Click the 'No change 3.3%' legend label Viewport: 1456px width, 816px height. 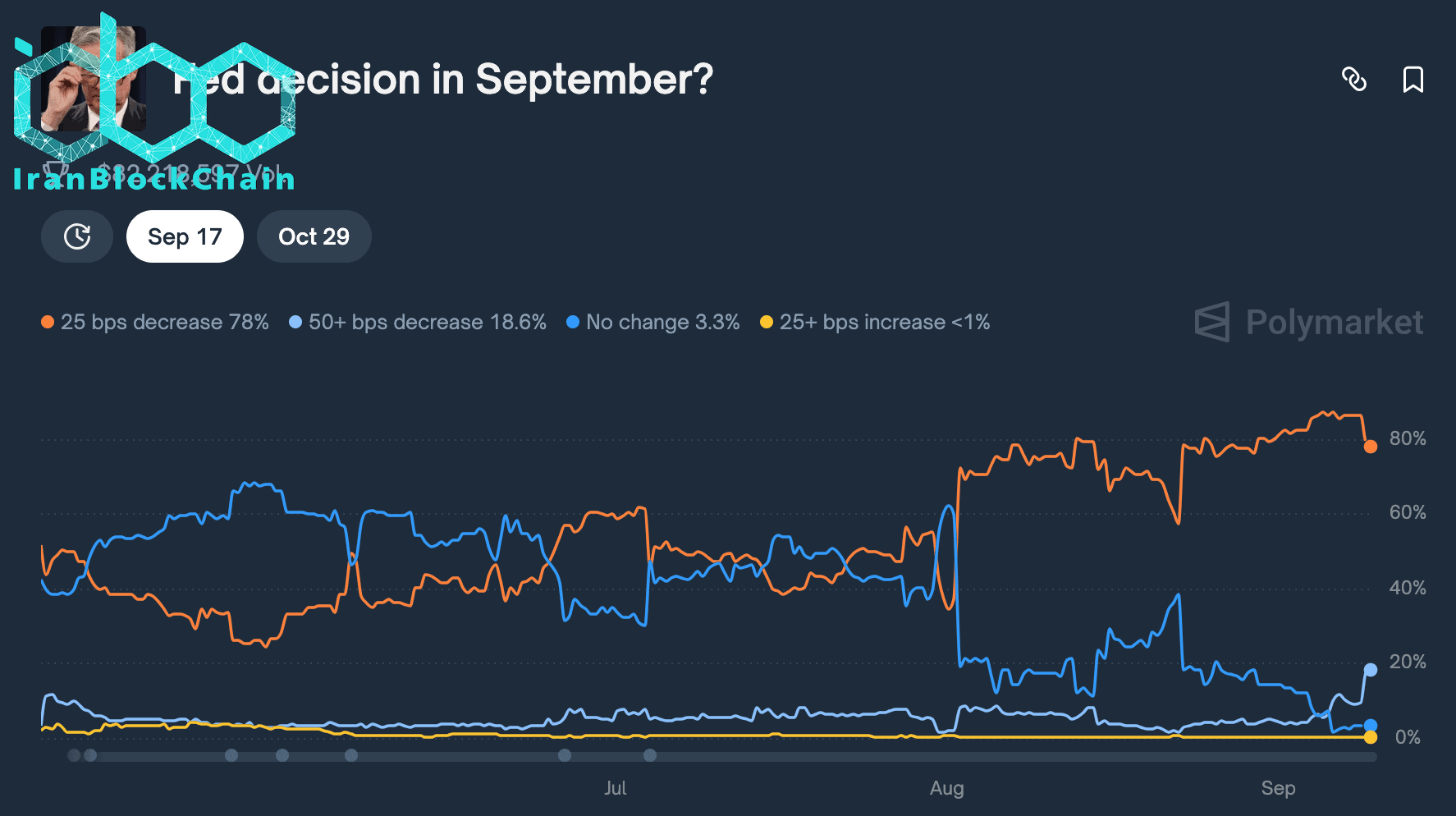662,322
